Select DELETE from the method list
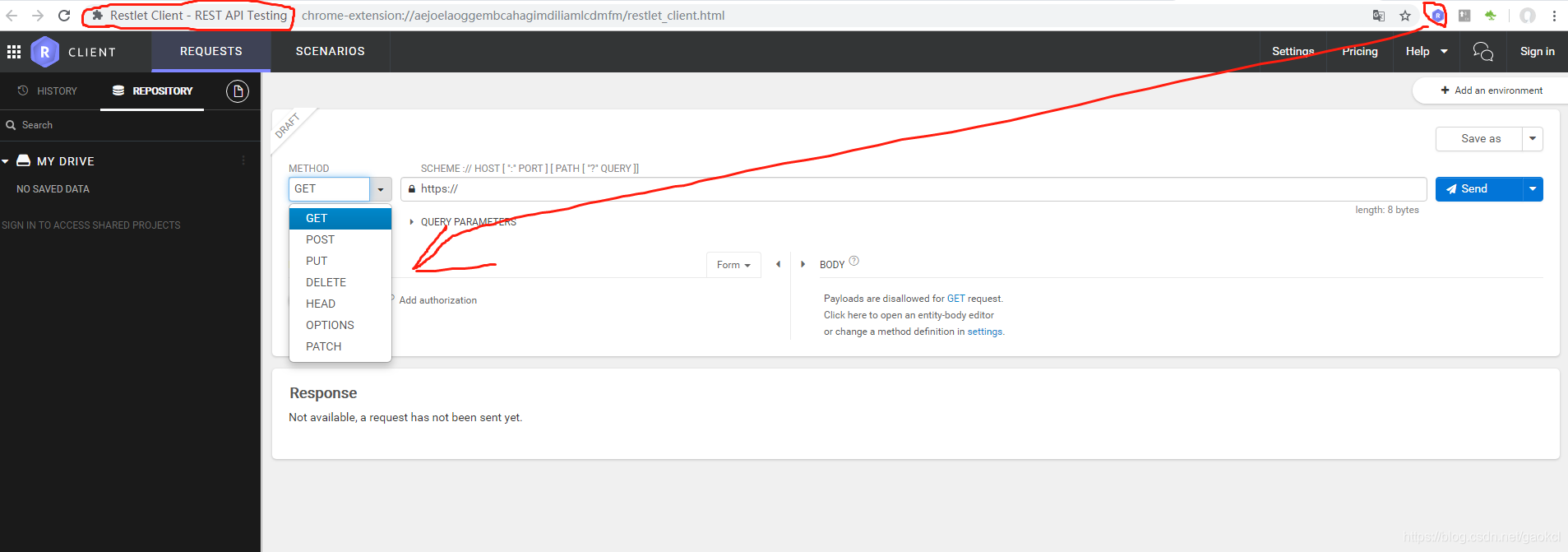 coord(340,282)
